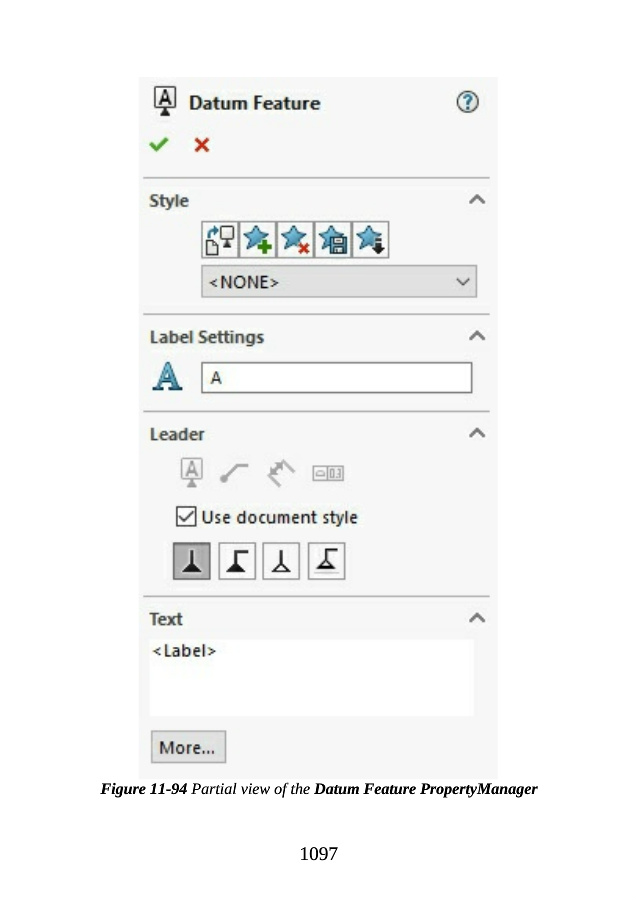Collapse the Label Settings section

click(x=477, y=336)
